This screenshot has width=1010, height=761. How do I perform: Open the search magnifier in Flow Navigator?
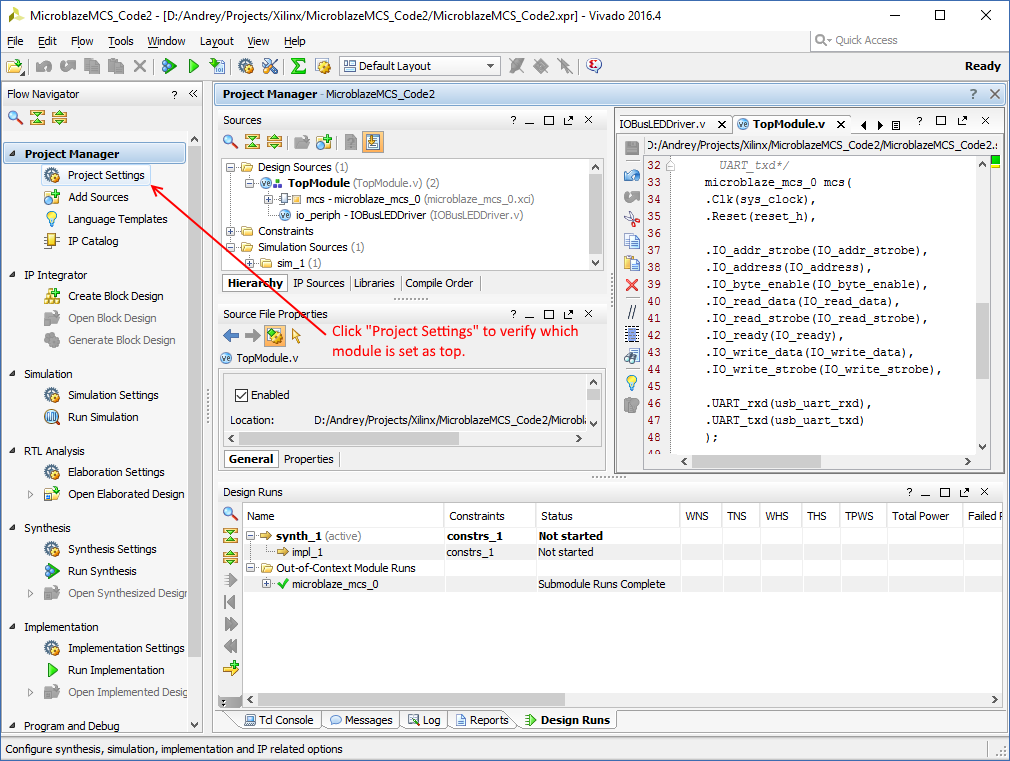click(14, 117)
